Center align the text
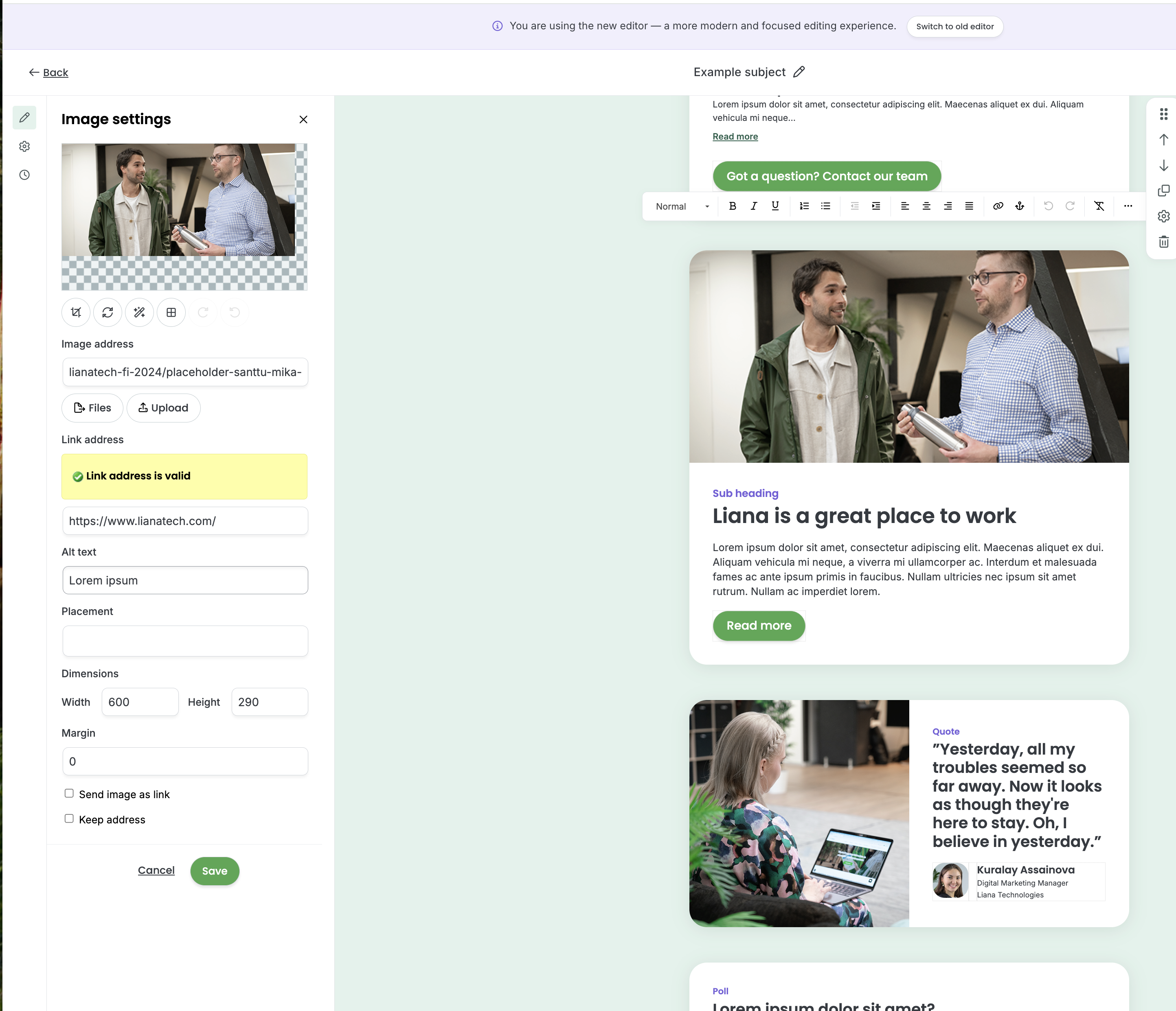The width and height of the screenshot is (1176, 1011). 926,206
